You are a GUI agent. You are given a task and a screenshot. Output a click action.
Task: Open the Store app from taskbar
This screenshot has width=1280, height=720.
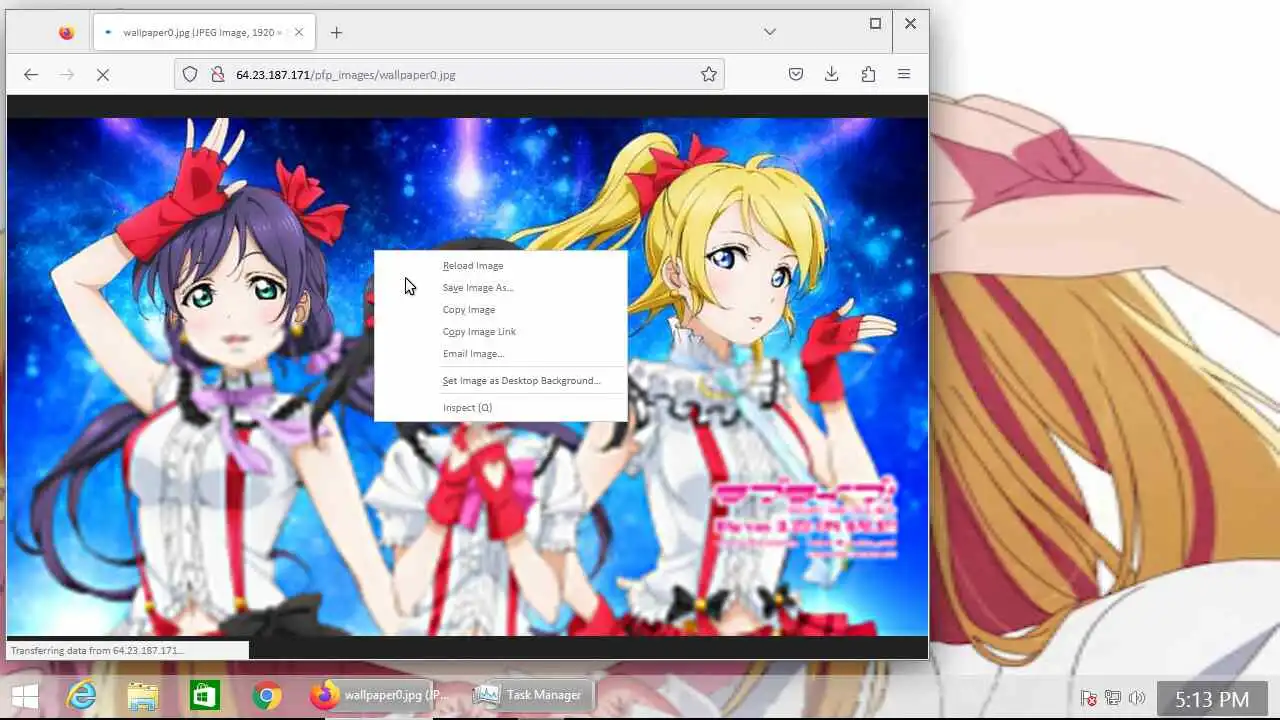205,696
